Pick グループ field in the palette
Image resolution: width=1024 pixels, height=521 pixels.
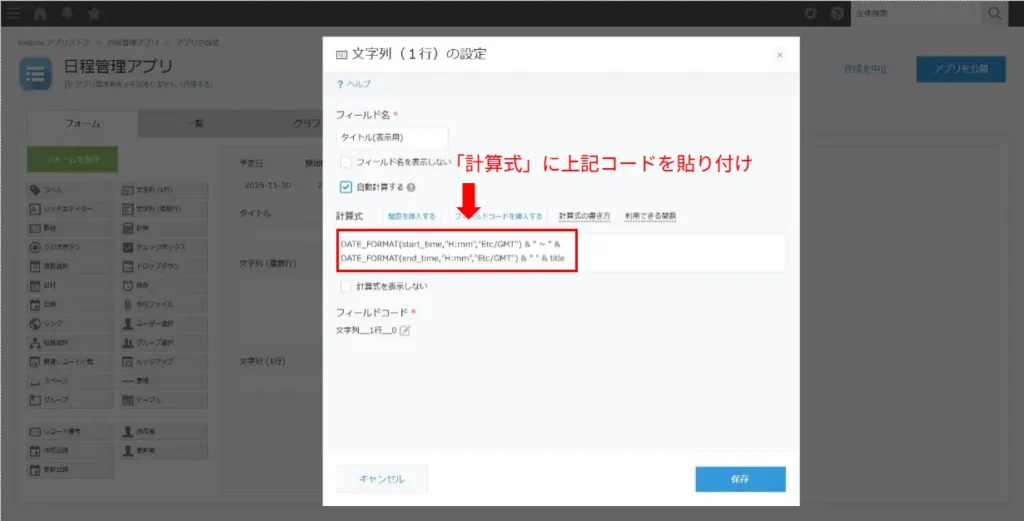click(x=71, y=400)
